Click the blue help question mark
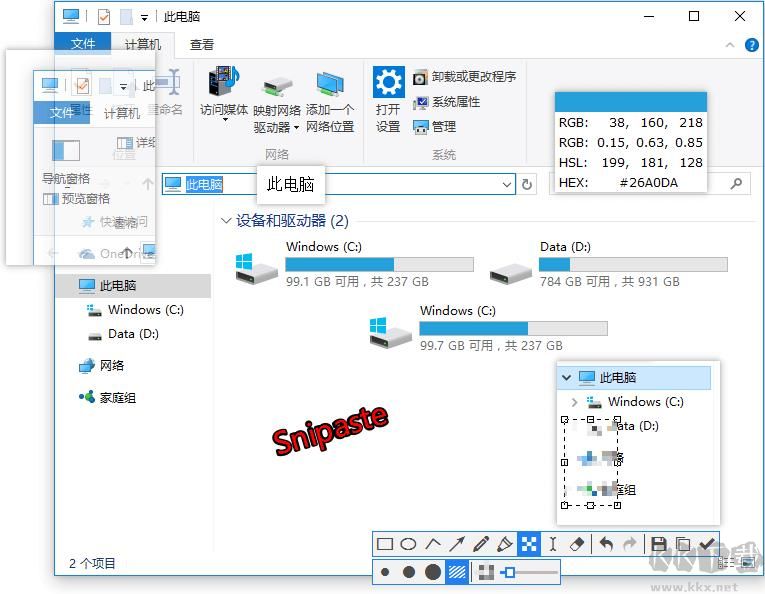This screenshot has width=765, height=594. 752,45
